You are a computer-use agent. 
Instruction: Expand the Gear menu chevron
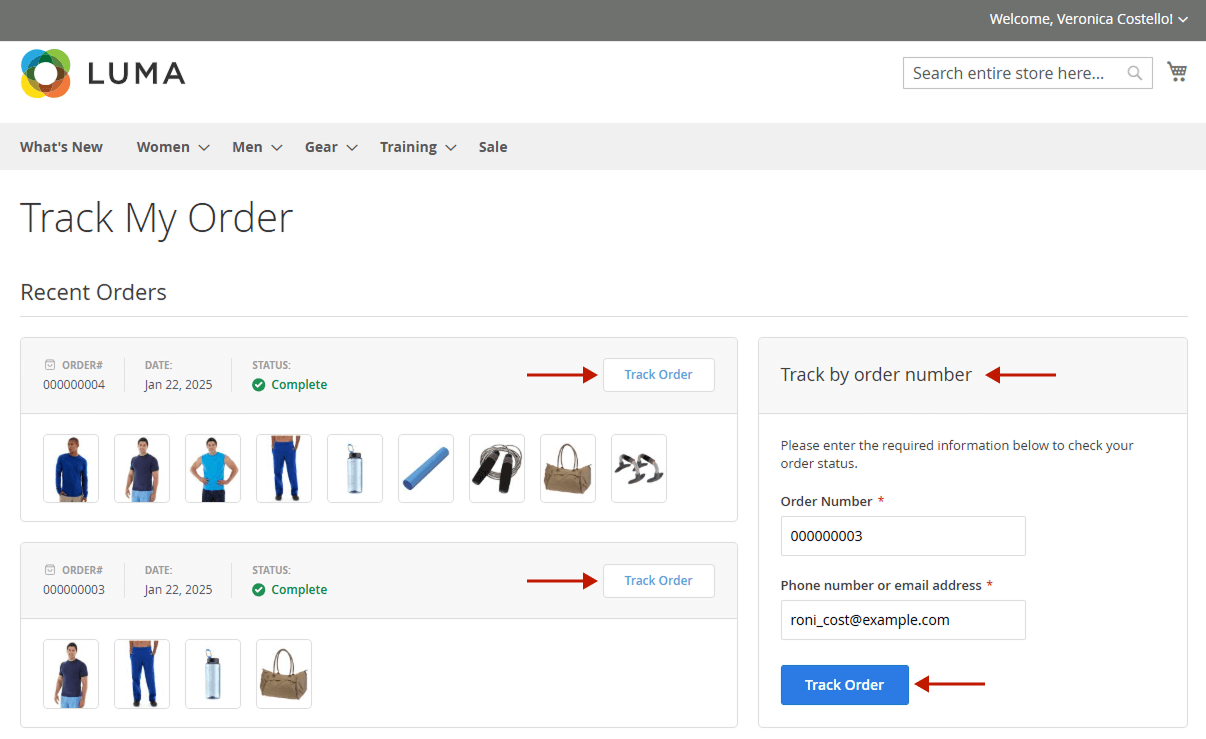click(352, 148)
